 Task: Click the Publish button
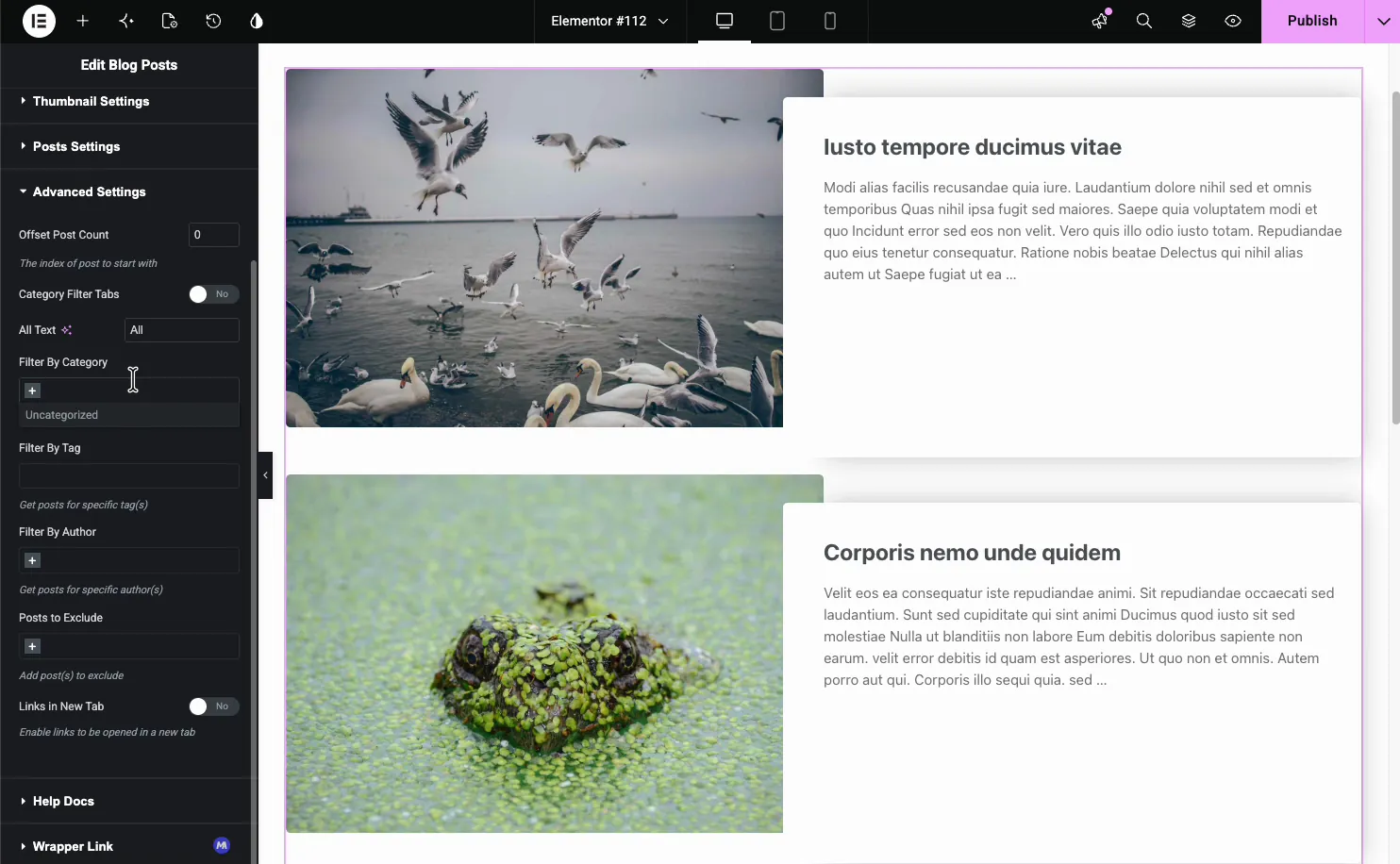coord(1312,21)
